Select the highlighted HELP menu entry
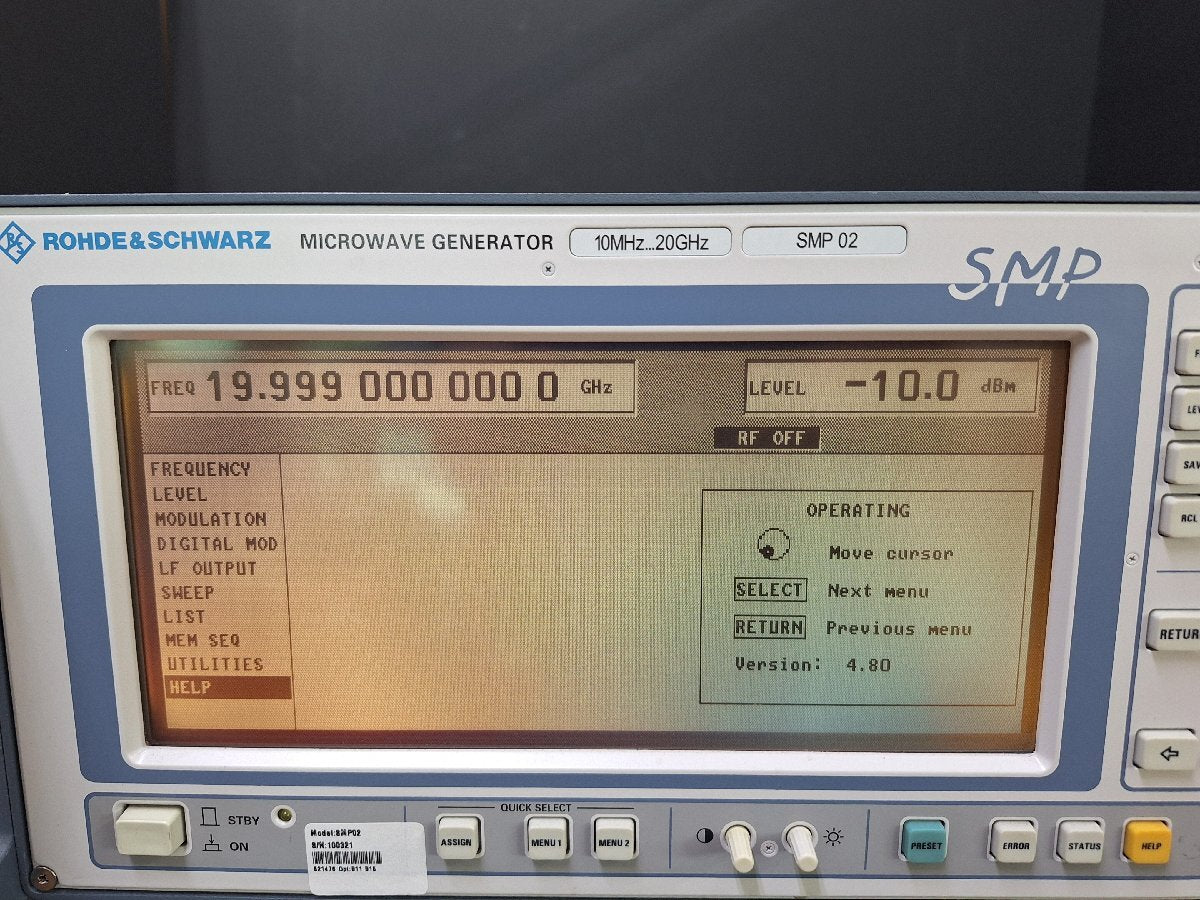The image size is (1200, 900). point(229,688)
